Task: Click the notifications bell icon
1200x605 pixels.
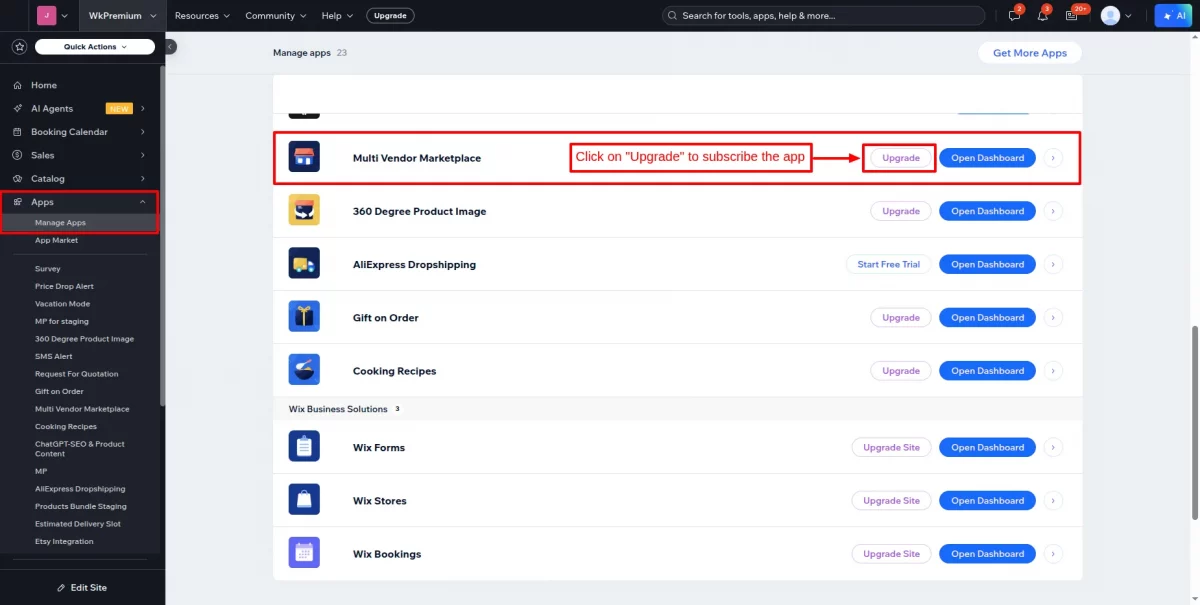Action: tap(1043, 16)
